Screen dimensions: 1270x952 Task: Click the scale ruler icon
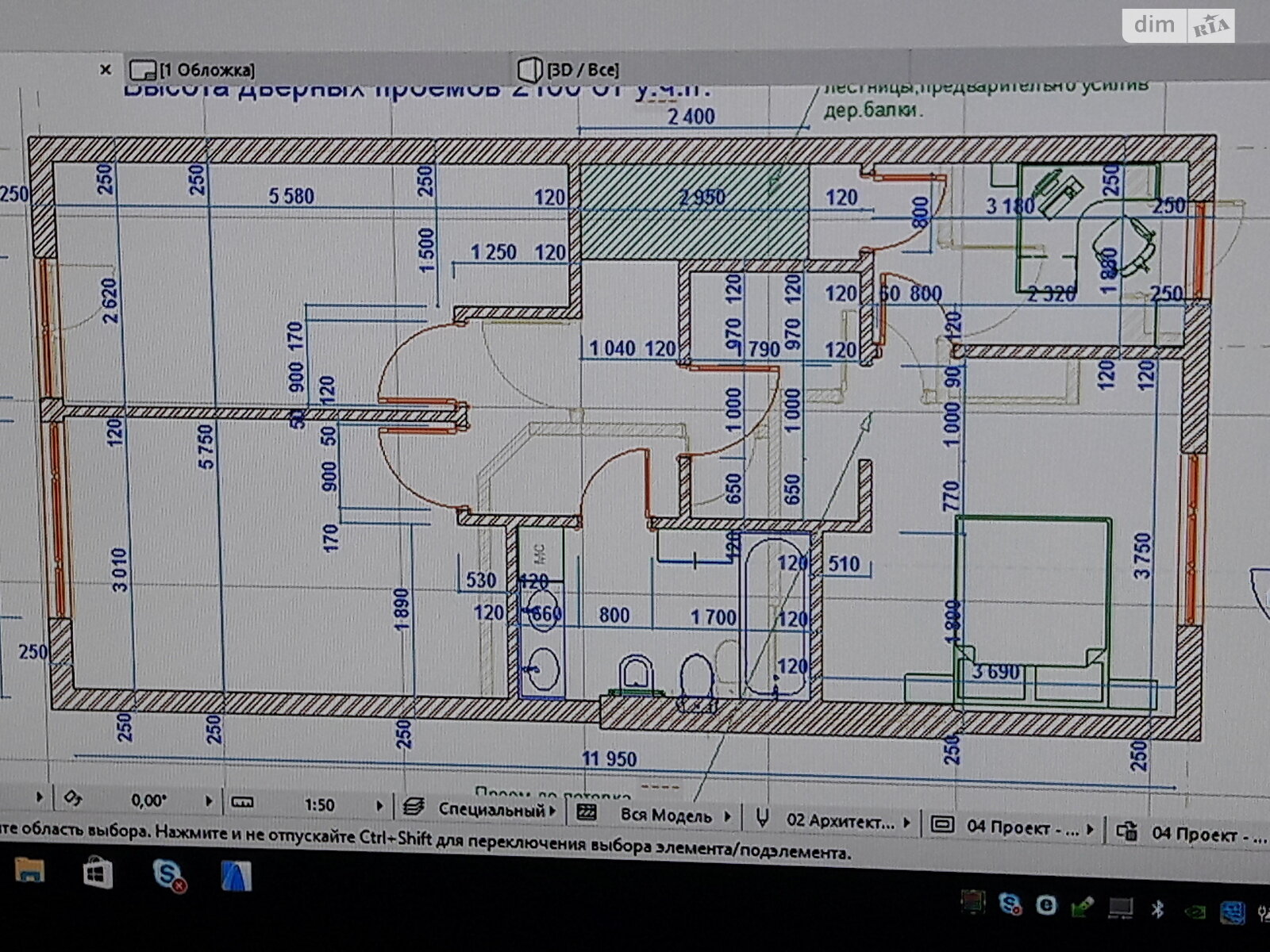(241, 803)
